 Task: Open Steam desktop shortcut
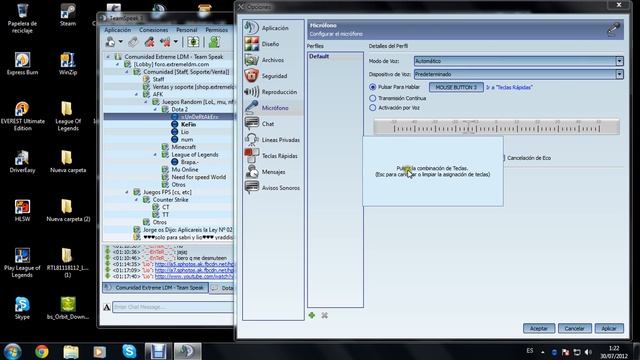pos(68,15)
